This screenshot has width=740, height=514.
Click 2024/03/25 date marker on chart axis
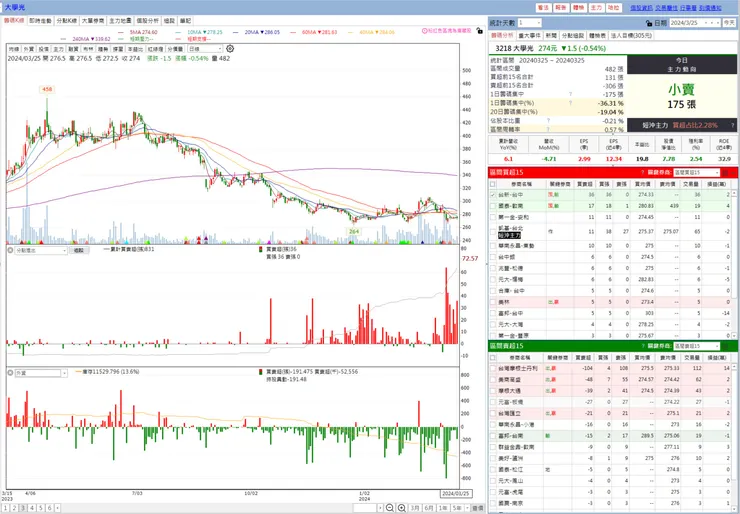click(x=456, y=494)
